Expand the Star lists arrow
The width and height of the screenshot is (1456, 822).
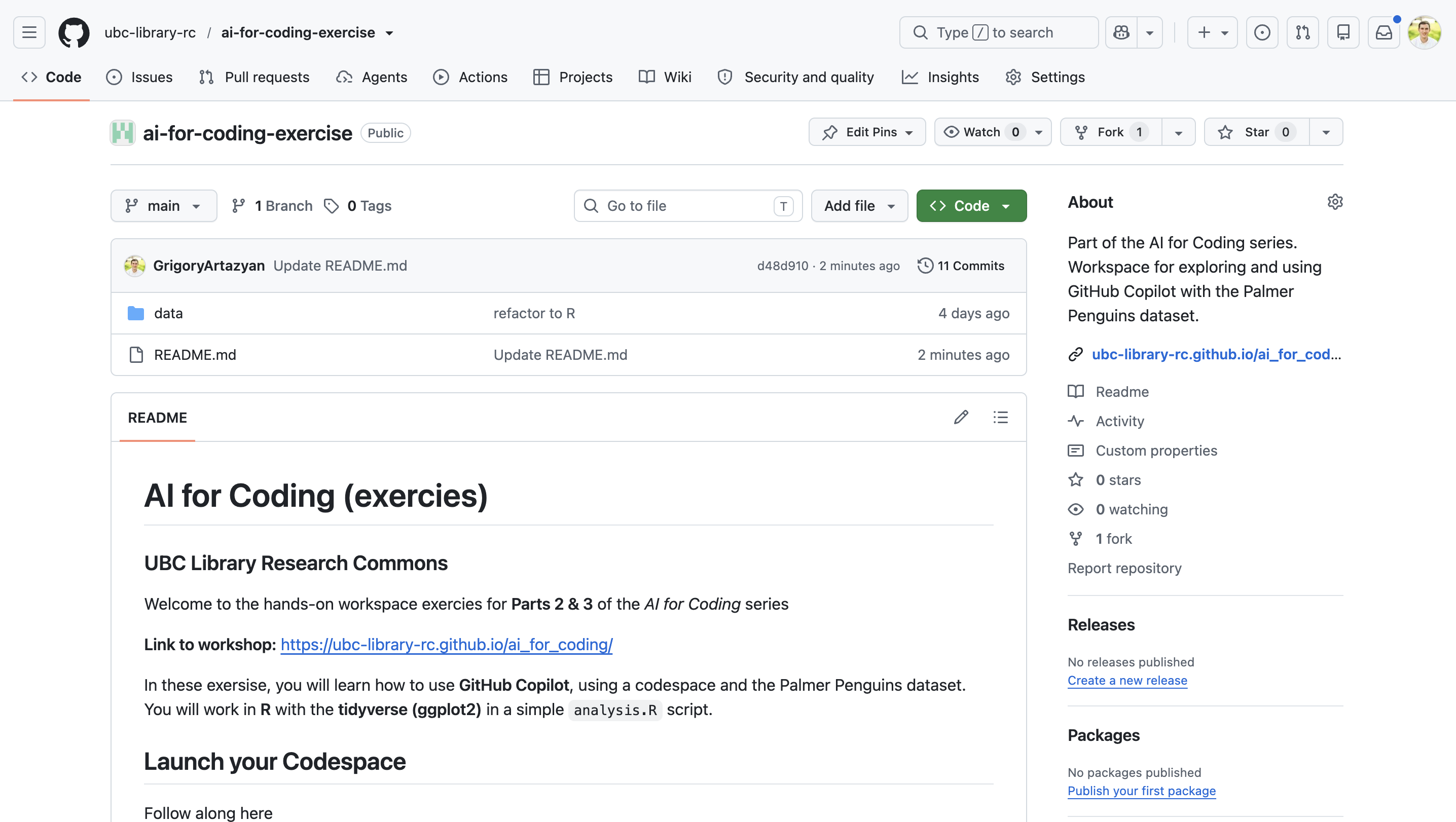tap(1326, 132)
